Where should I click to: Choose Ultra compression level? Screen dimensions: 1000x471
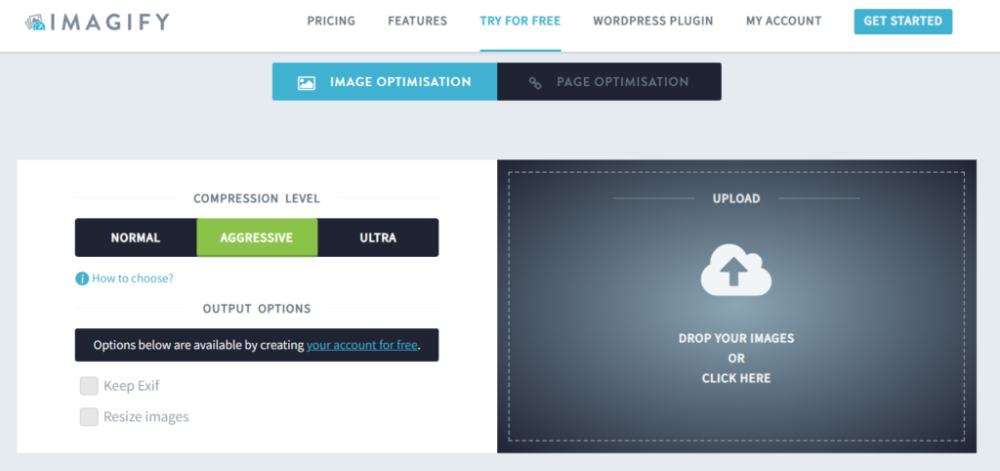(x=378, y=238)
